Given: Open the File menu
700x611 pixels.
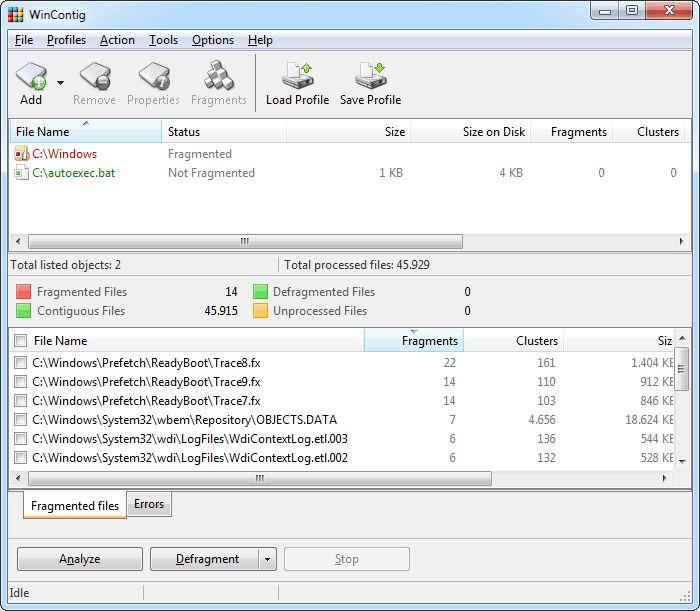Looking at the screenshot, I should coord(24,40).
